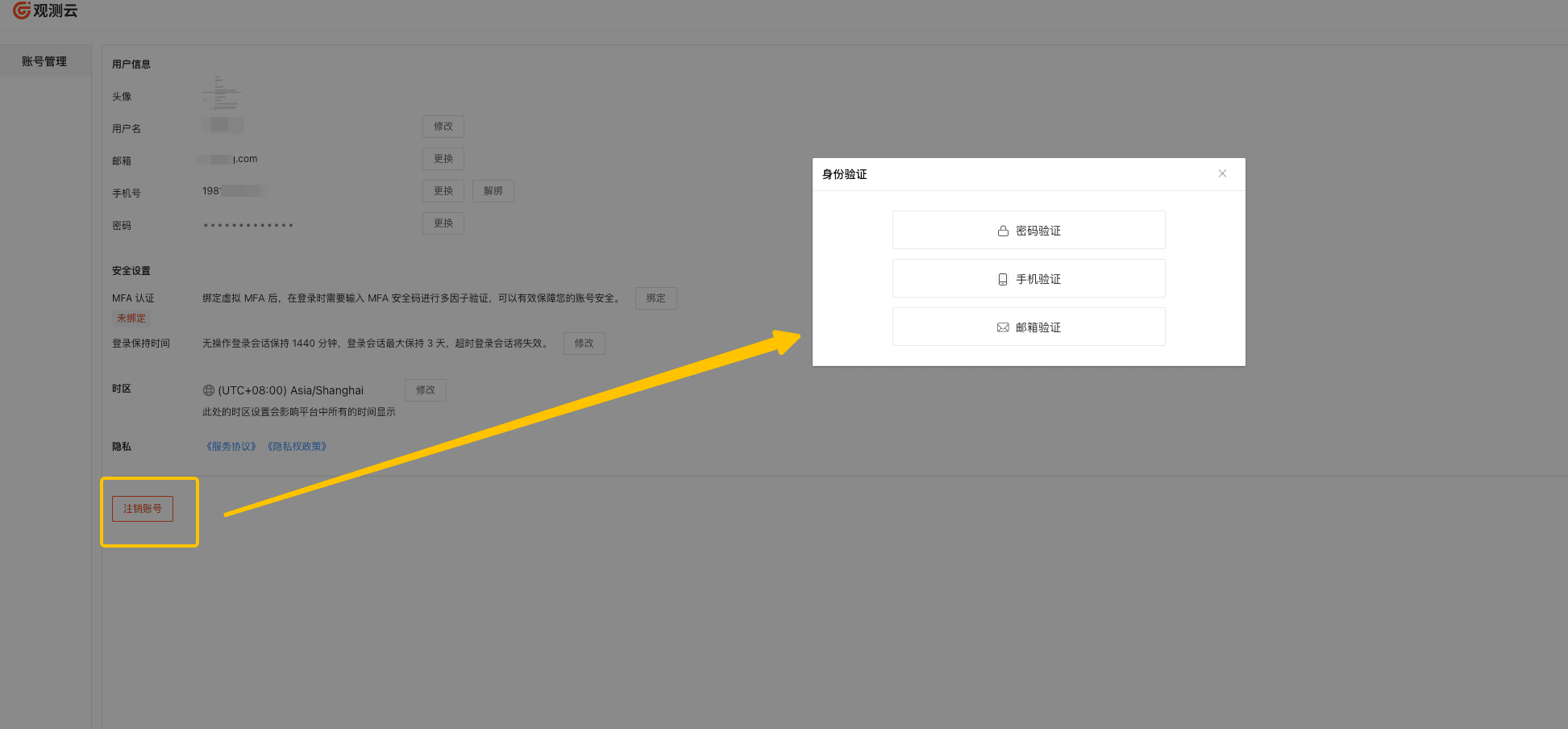Click the lock icon in 密码验证
This screenshot has height=729, width=1568.
pyautogui.click(x=1003, y=231)
